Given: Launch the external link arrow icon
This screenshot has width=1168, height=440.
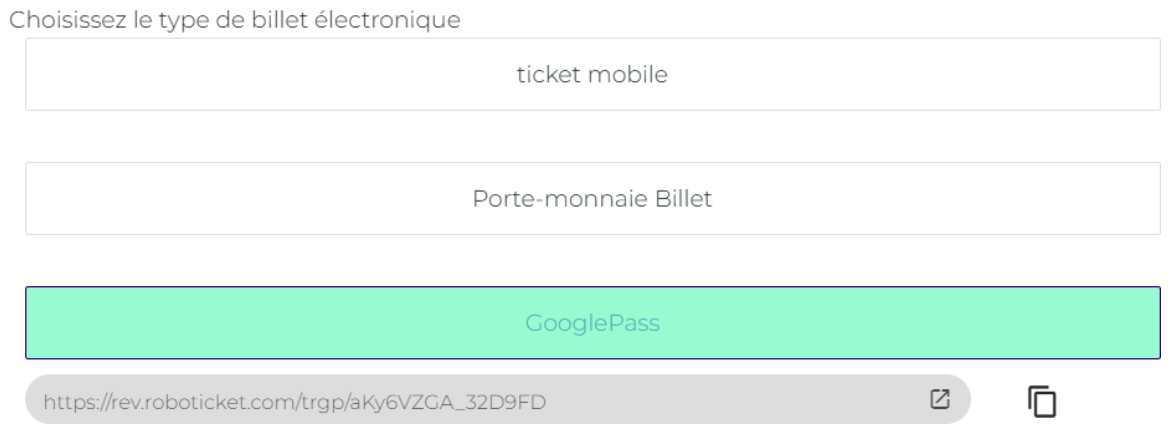Looking at the screenshot, I should click(940, 400).
